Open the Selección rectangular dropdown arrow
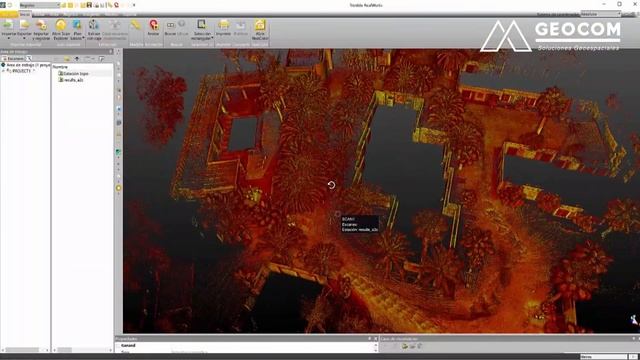 [212, 38]
